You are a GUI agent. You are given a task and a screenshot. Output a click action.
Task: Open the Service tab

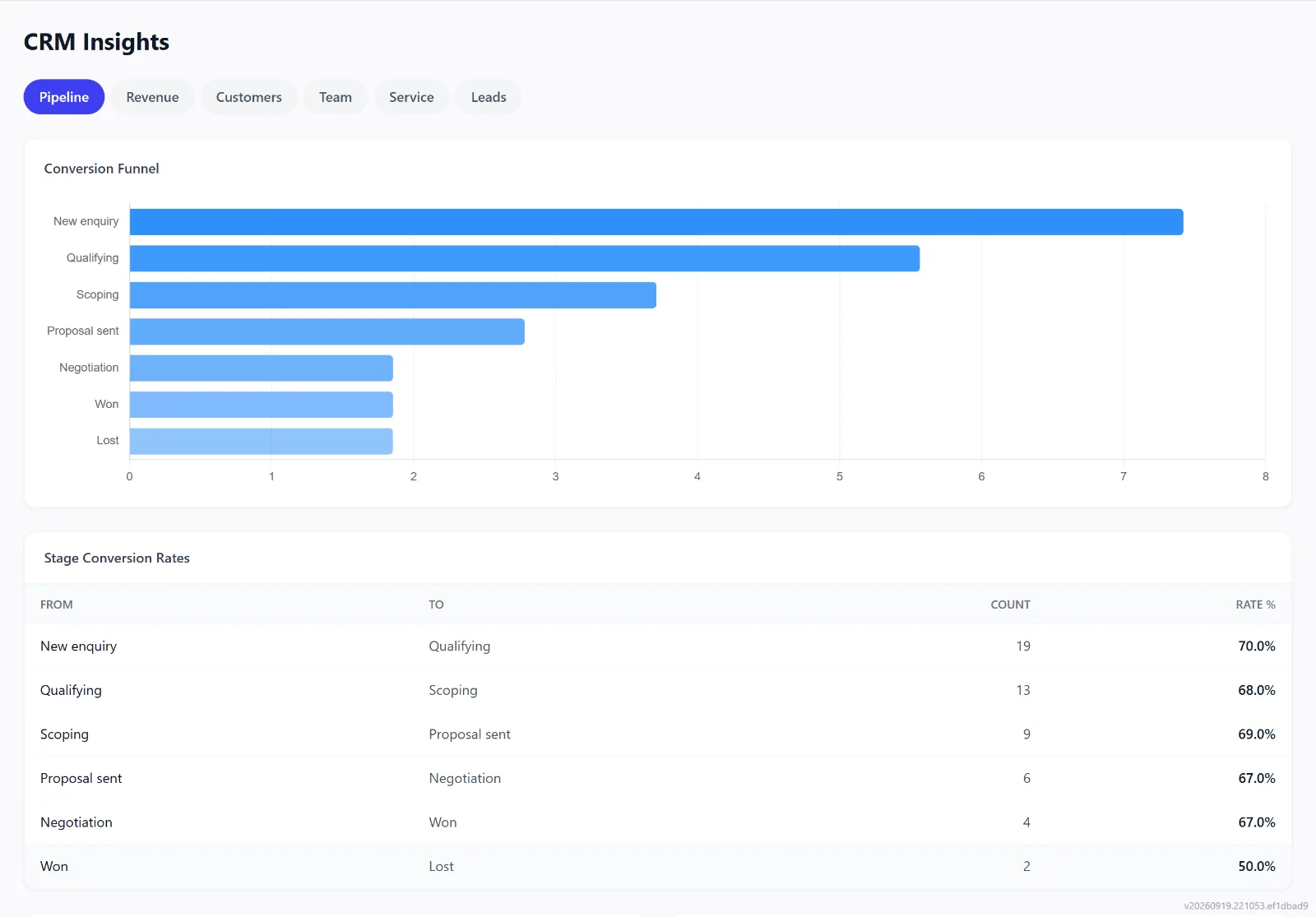pos(411,97)
